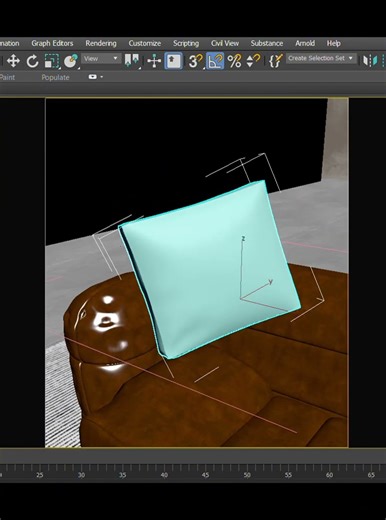Open the Customize menu
Screen dimensions: 386x520
(x=145, y=43)
